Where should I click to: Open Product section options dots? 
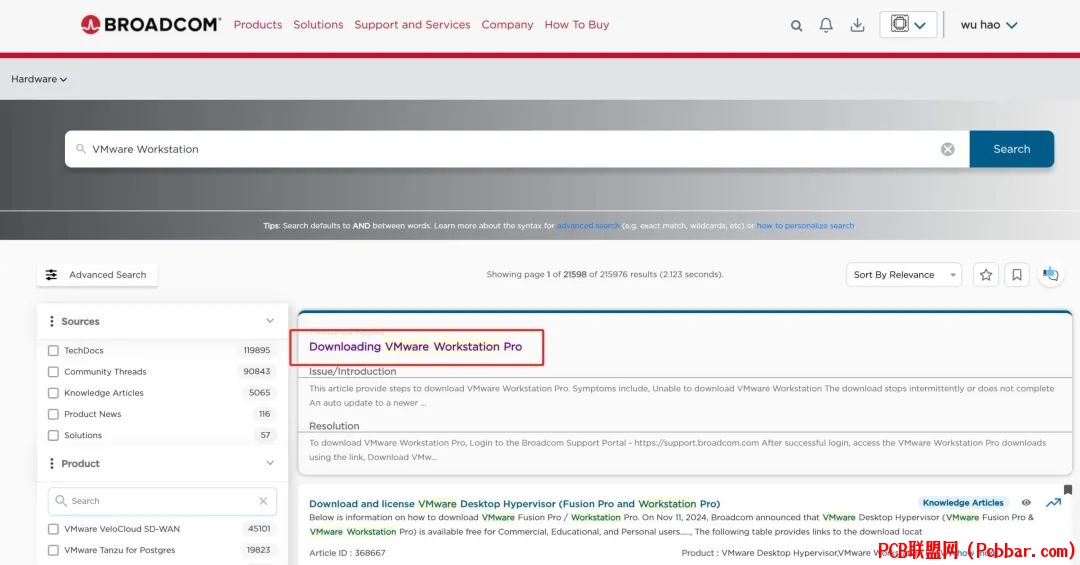click(52, 464)
